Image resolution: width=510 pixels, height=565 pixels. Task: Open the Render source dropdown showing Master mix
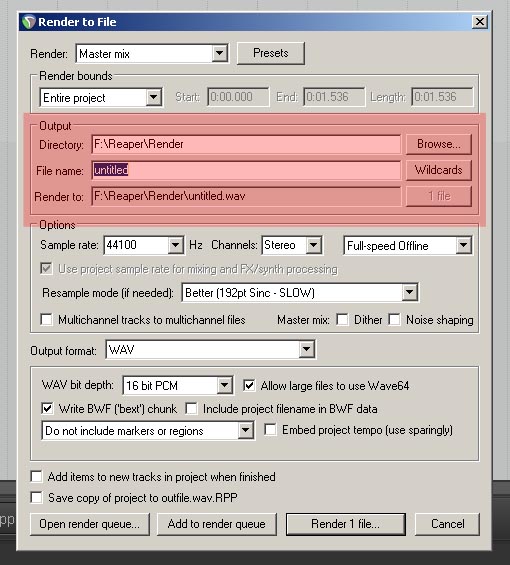pos(152,54)
